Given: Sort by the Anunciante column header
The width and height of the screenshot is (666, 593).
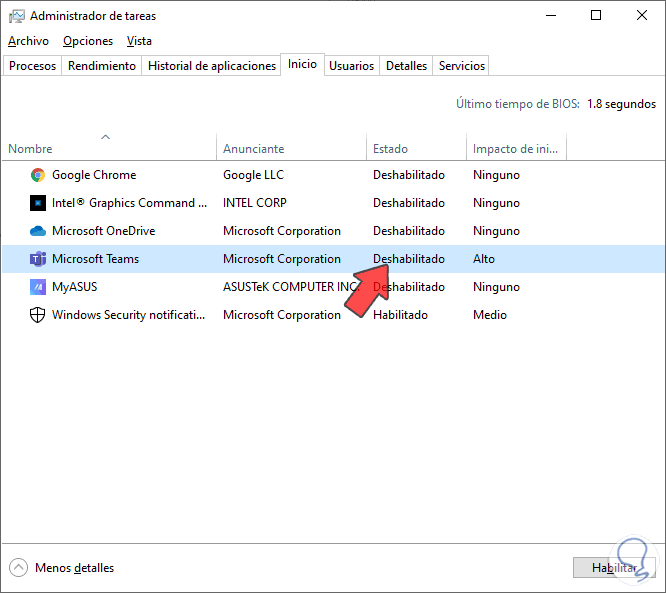Looking at the screenshot, I should pos(291,147).
